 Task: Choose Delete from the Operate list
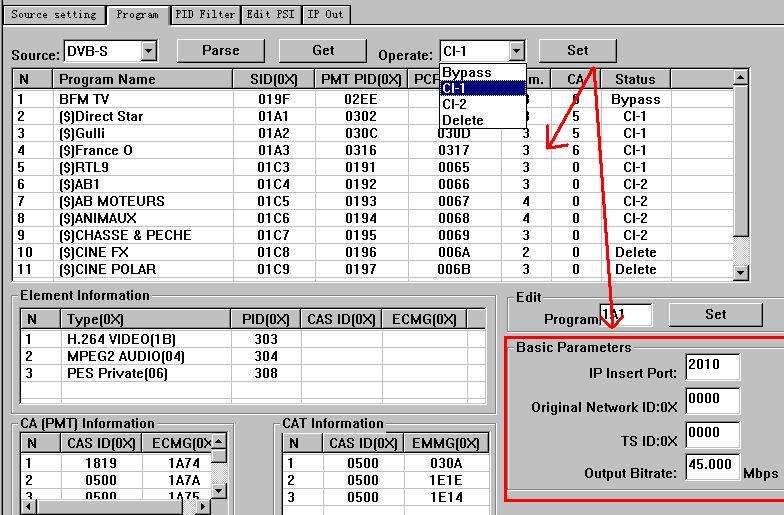(x=482, y=120)
